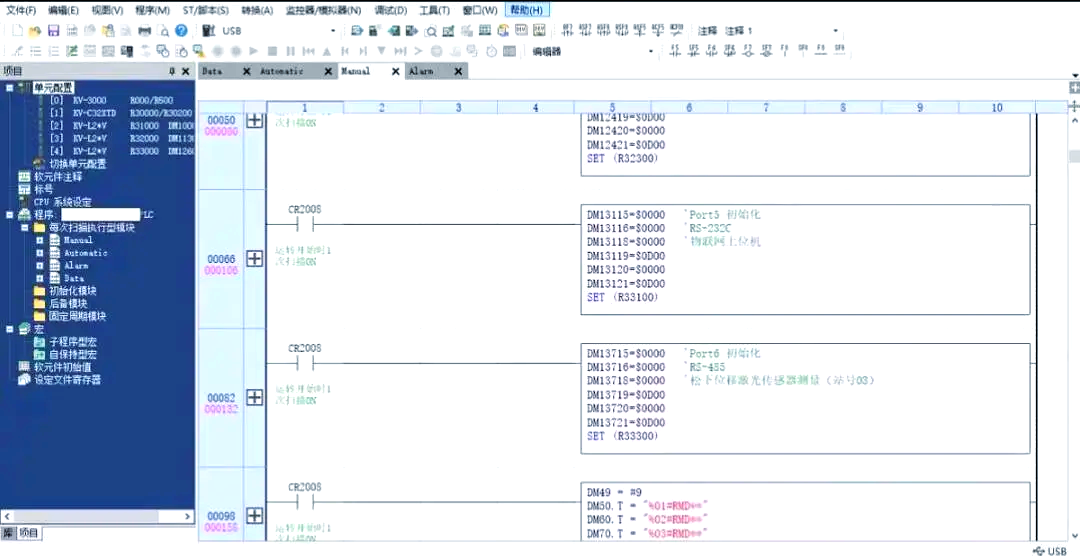Click the SF5 normally-closed contact icon
Image resolution: width=1080 pixels, height=556 pixels.
[x=693, y=50]
